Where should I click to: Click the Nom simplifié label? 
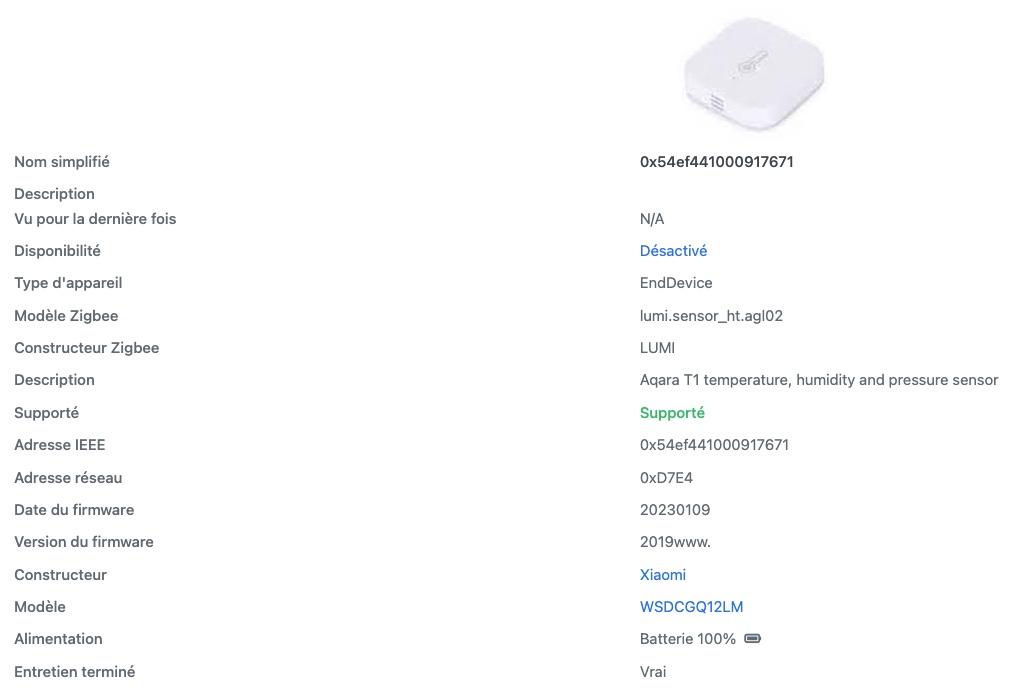(62, 162)
